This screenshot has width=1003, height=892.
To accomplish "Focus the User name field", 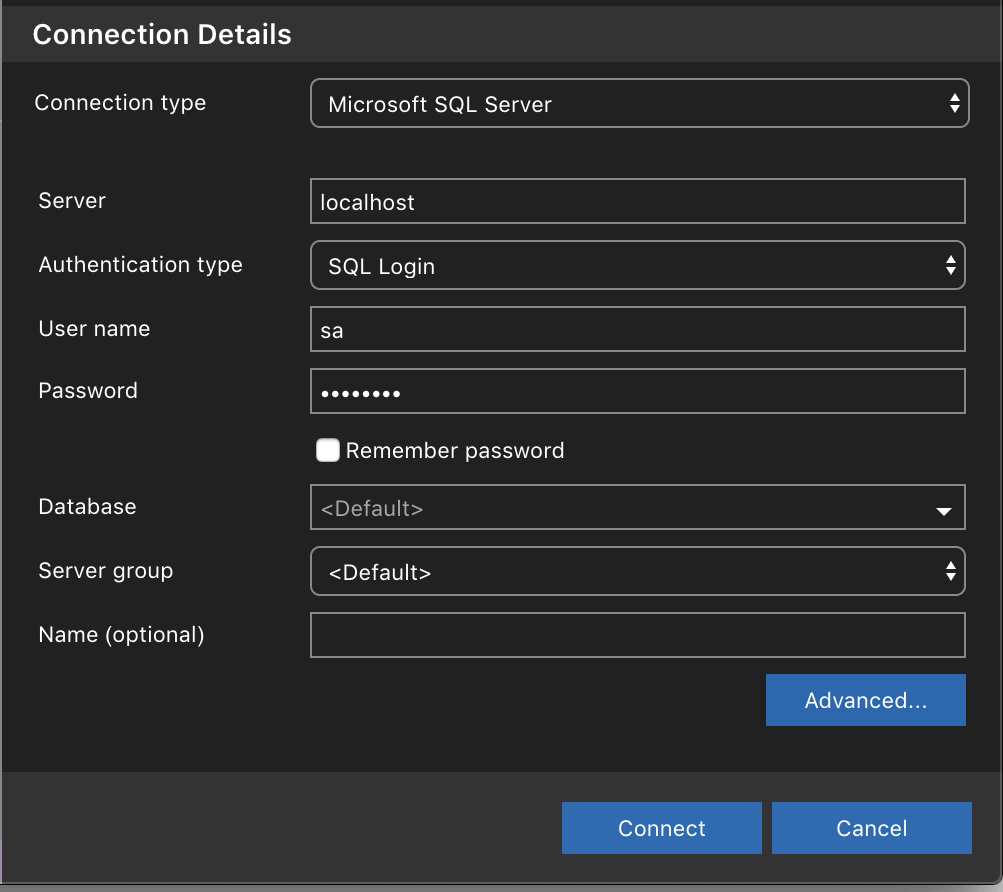I will [637, 330].
